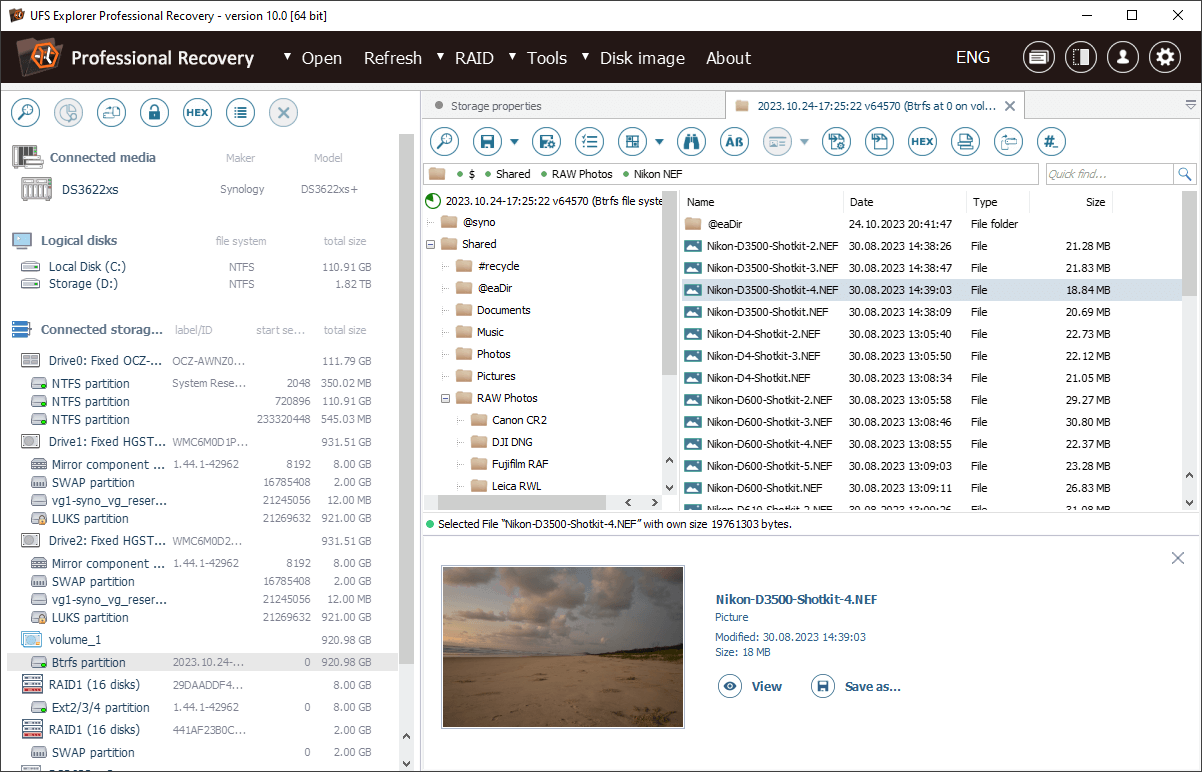Click the message log icon in top bar

pyautogui.click(x=1039, y=57)
